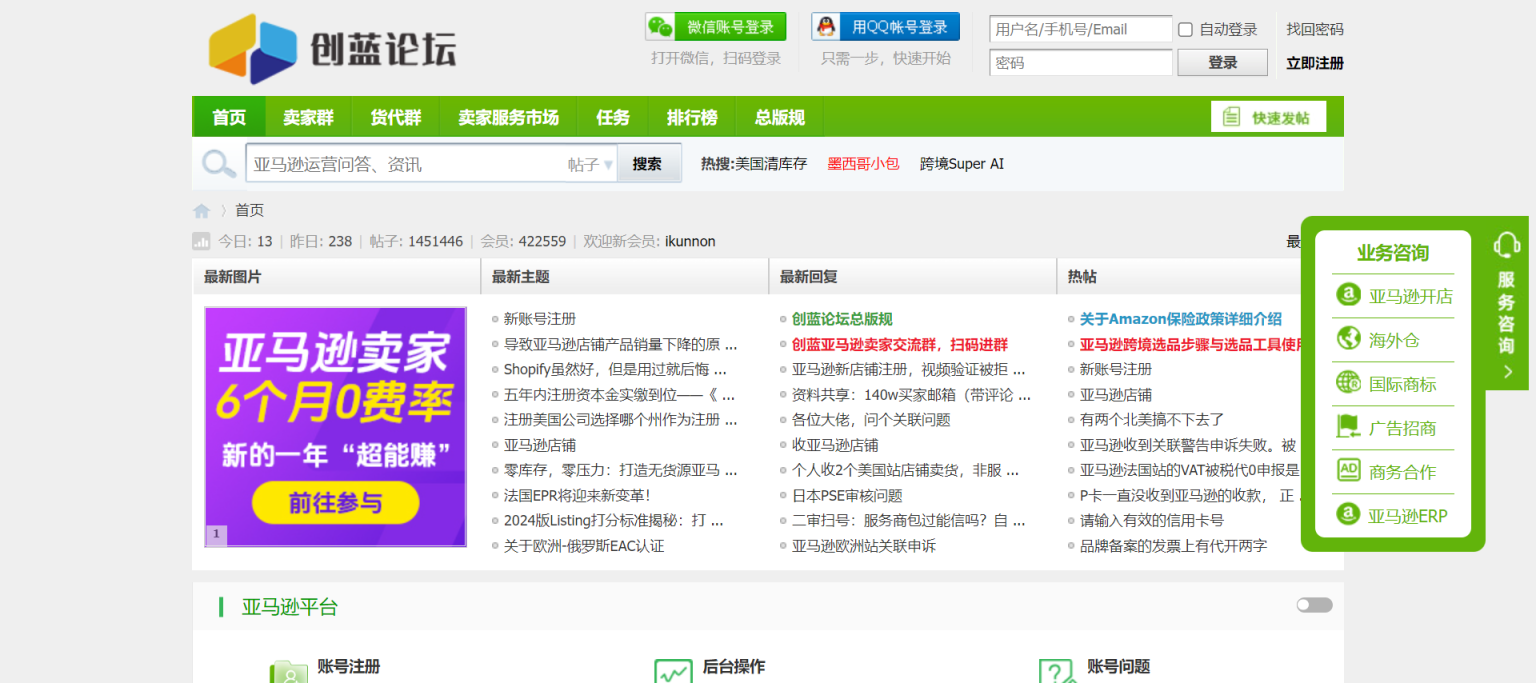Open the 帖子 search type dropdown
The image size is (1536, 683).
(590, 163)
